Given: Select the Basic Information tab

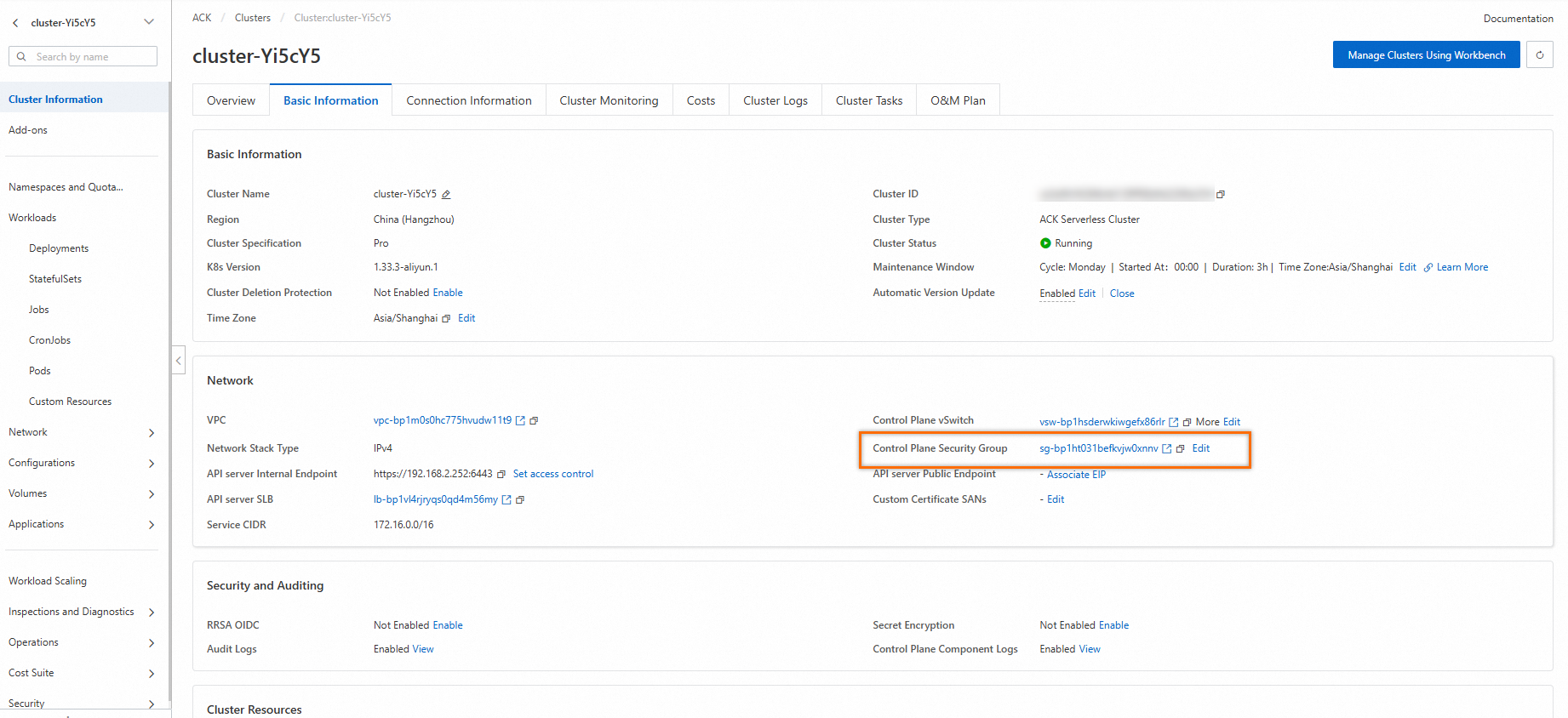Looking at the screenshot, I should click(x=330, y=100).
